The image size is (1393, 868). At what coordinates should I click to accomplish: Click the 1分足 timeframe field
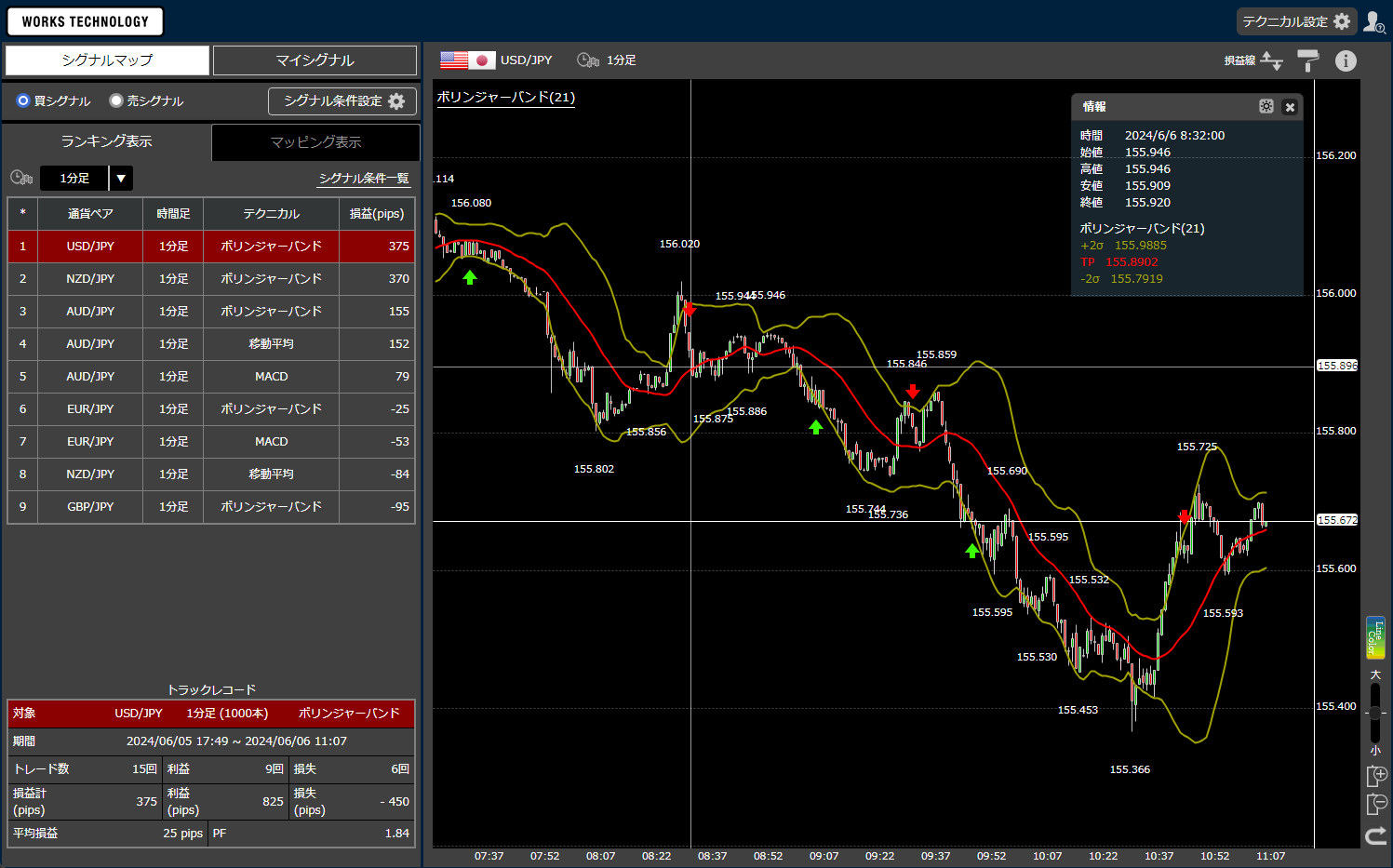[74, 178]
